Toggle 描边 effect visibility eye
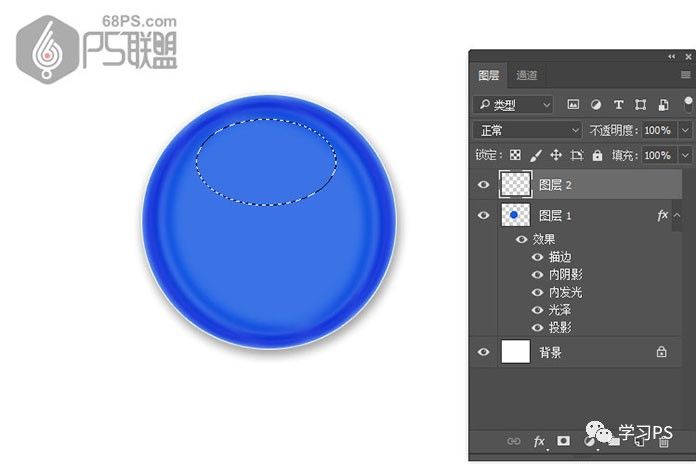This screenshot has height=464, width=696. pyautogui.click(x=538, y=257)
